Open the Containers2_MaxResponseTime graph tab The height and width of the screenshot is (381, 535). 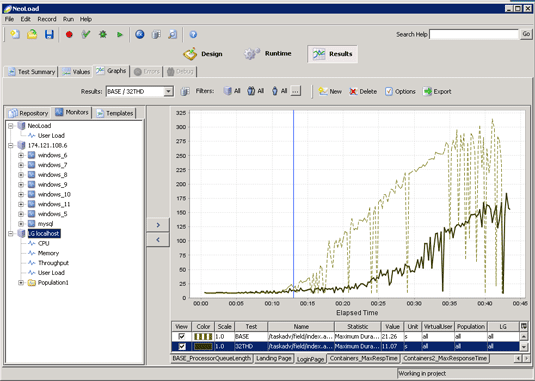(445, 358)
